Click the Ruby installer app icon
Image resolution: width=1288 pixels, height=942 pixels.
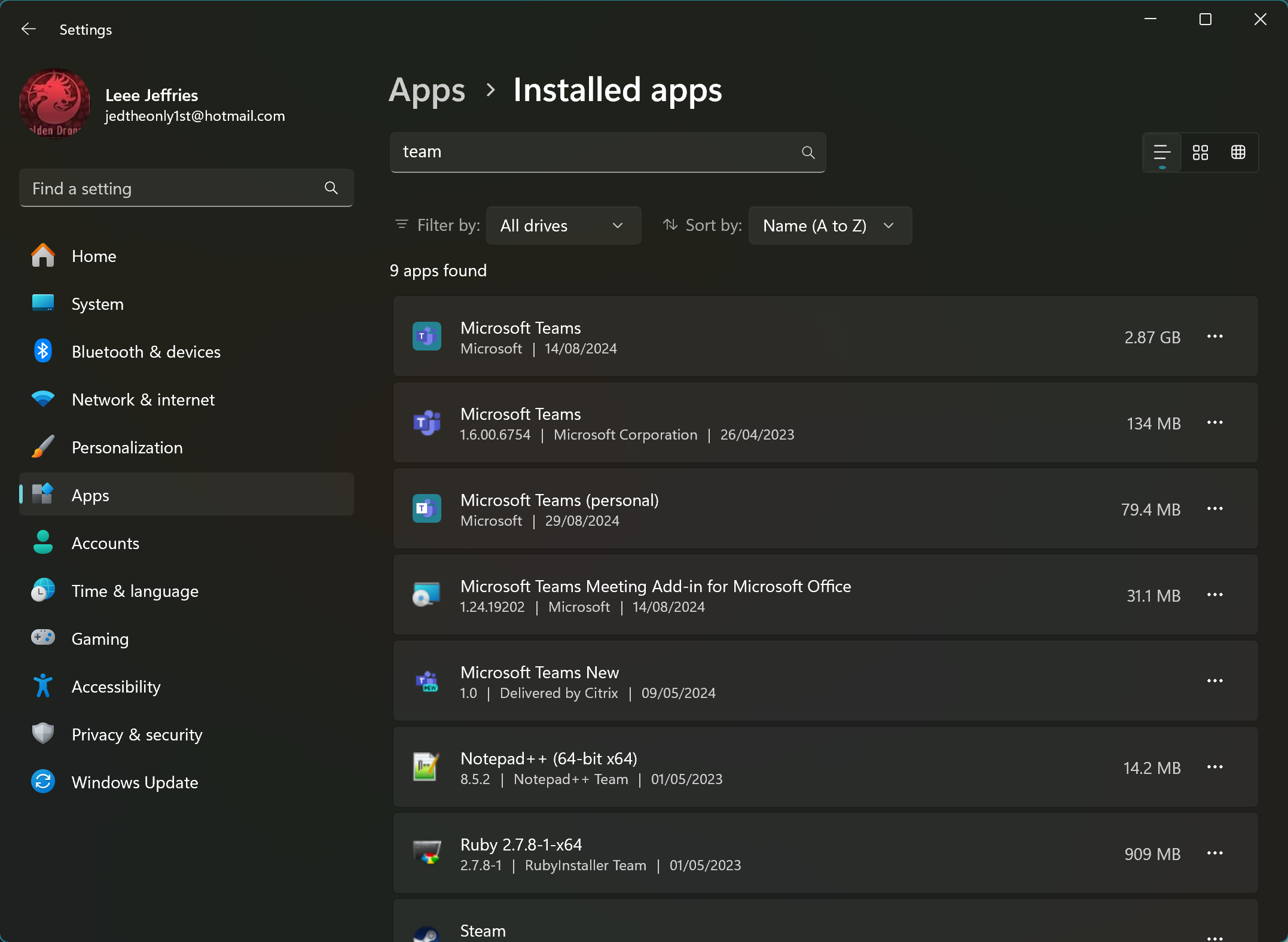pyautogui.click(x=427, y=853)
